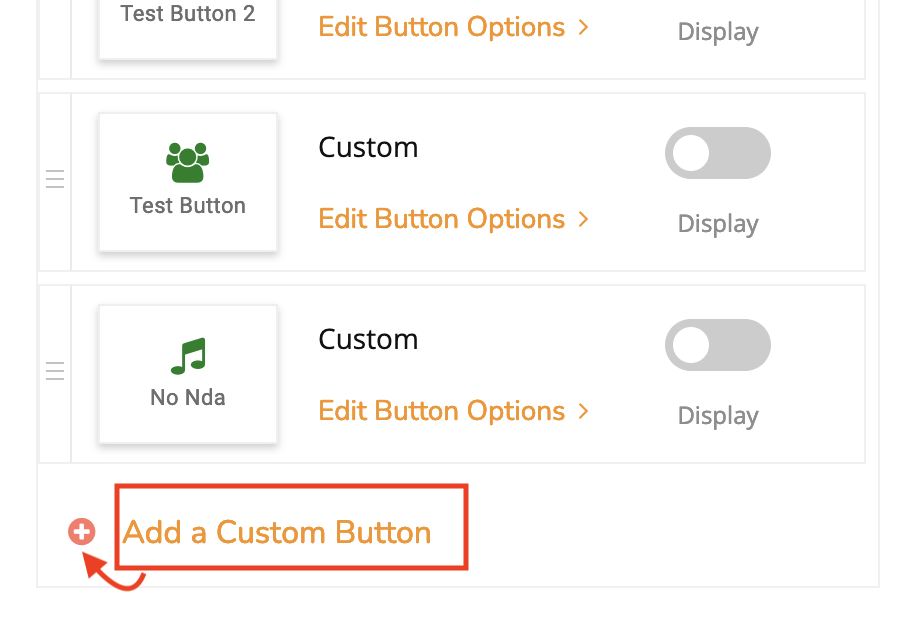Click the Display text under No Nda's toggle

click(717, 415)
